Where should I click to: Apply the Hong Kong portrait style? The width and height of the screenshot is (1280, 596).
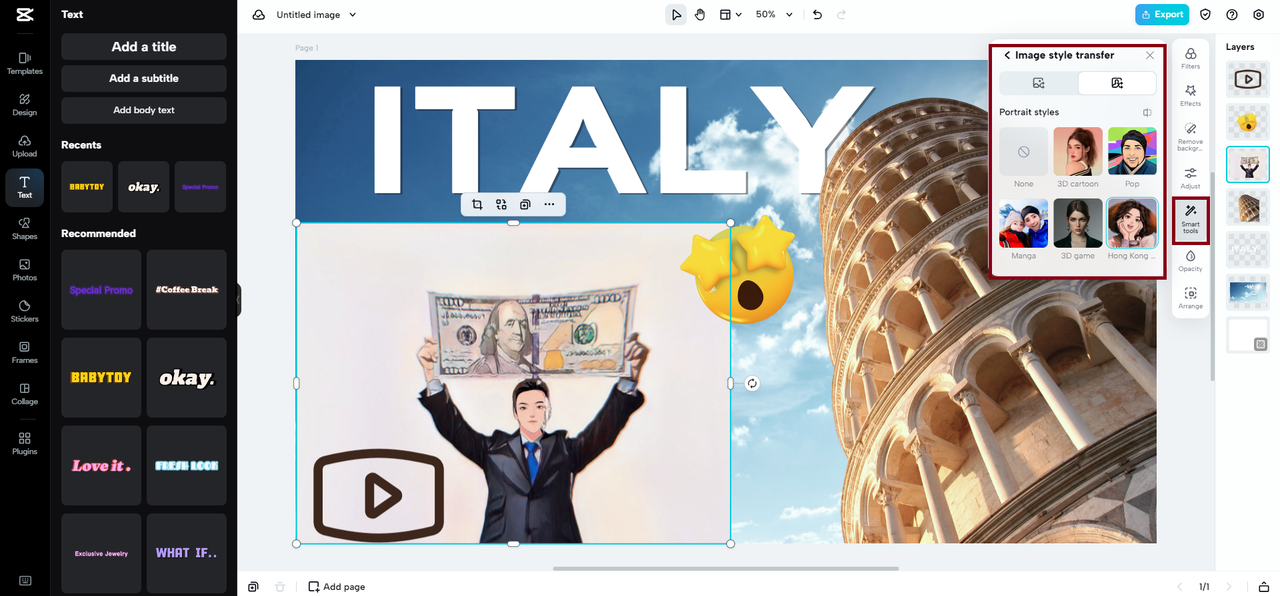[x=1132, y=223]
